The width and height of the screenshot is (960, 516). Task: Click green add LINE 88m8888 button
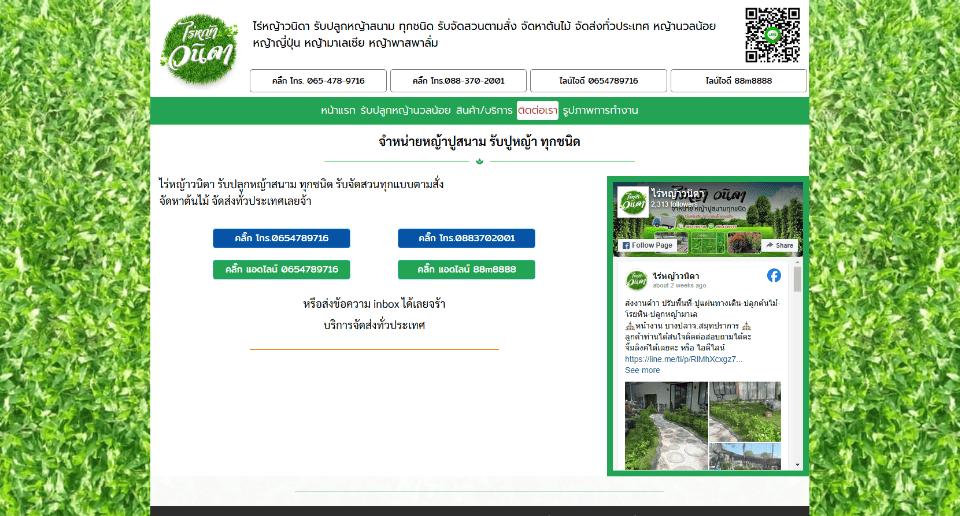tap(466, 270)
